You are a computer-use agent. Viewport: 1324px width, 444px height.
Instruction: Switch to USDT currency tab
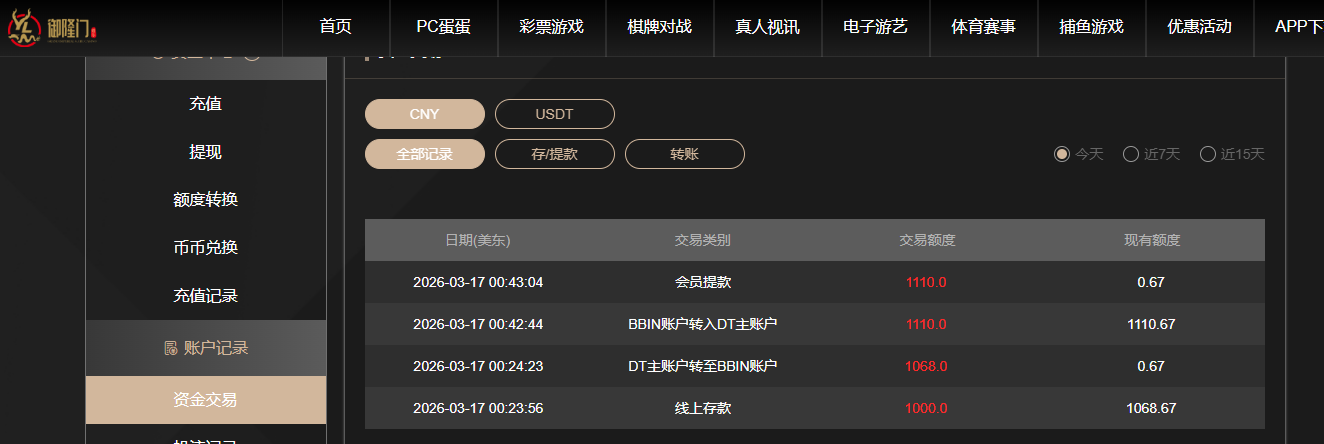(x=555, y=114)
